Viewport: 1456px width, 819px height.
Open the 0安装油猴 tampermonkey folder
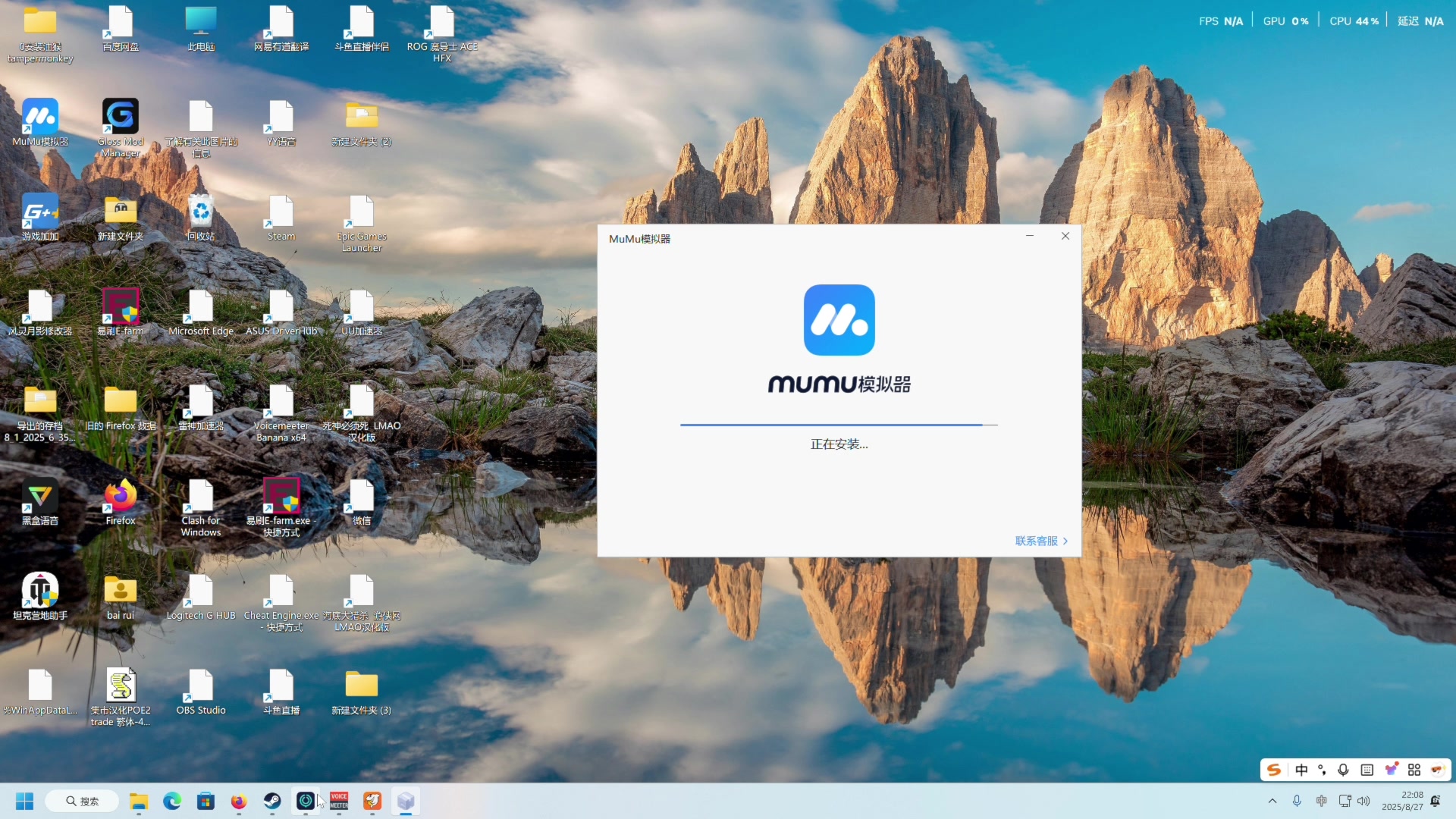tap(40, 34)
